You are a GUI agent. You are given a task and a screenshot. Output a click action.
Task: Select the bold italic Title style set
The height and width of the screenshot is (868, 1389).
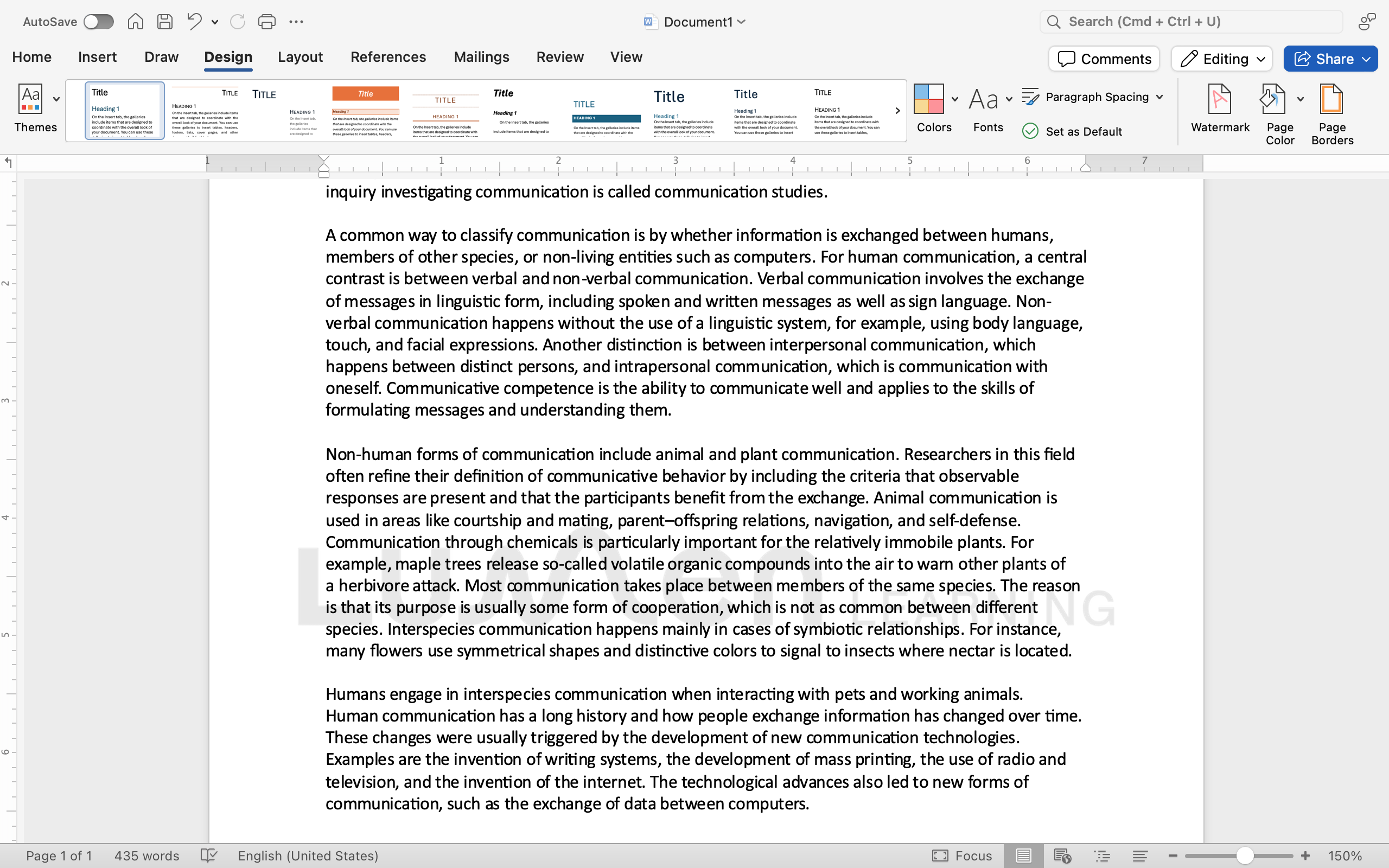[x=526, y=111]
